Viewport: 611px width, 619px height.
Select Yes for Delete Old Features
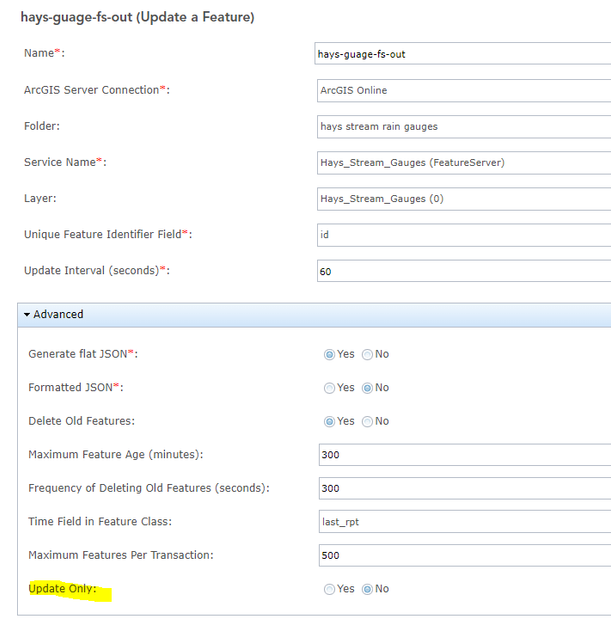tap(329, 421)
